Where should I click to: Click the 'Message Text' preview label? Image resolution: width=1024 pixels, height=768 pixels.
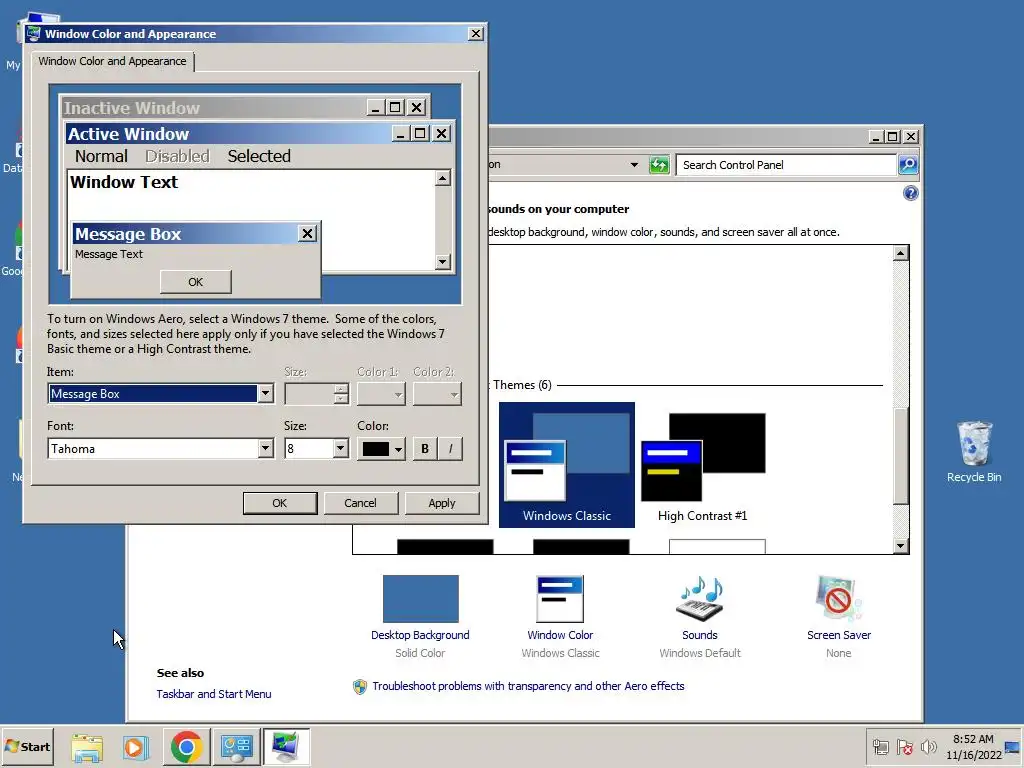[108, 254]
